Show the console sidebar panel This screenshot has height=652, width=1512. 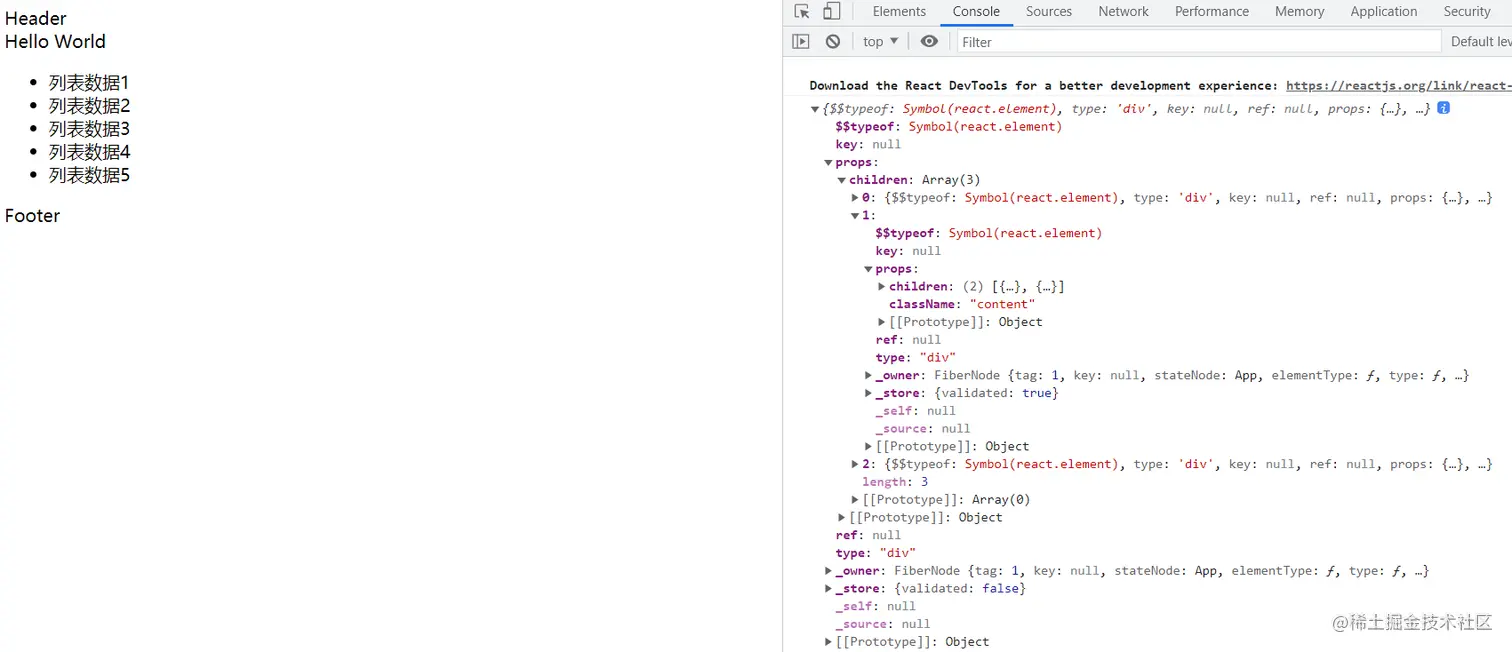pos(801,41)
